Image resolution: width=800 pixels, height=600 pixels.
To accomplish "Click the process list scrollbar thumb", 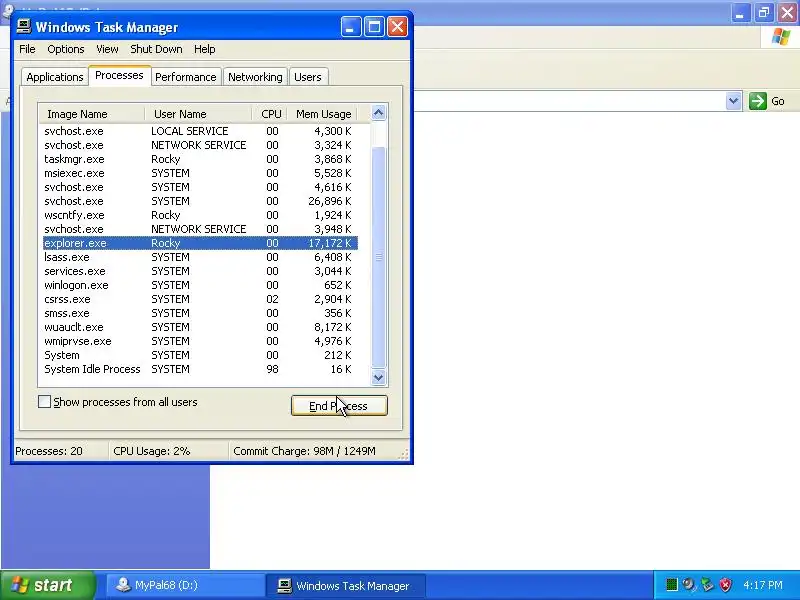I will click(x=379, y=257).
